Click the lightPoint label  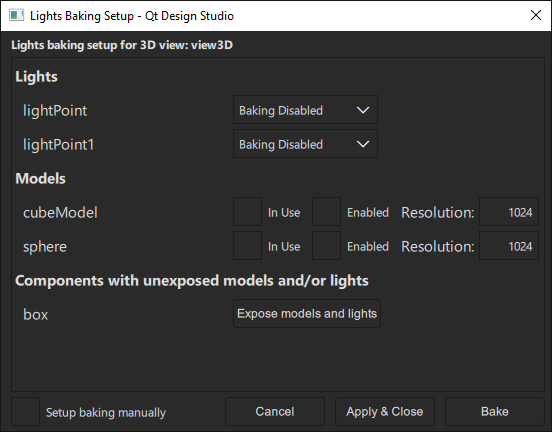click(x=55, y=111)
